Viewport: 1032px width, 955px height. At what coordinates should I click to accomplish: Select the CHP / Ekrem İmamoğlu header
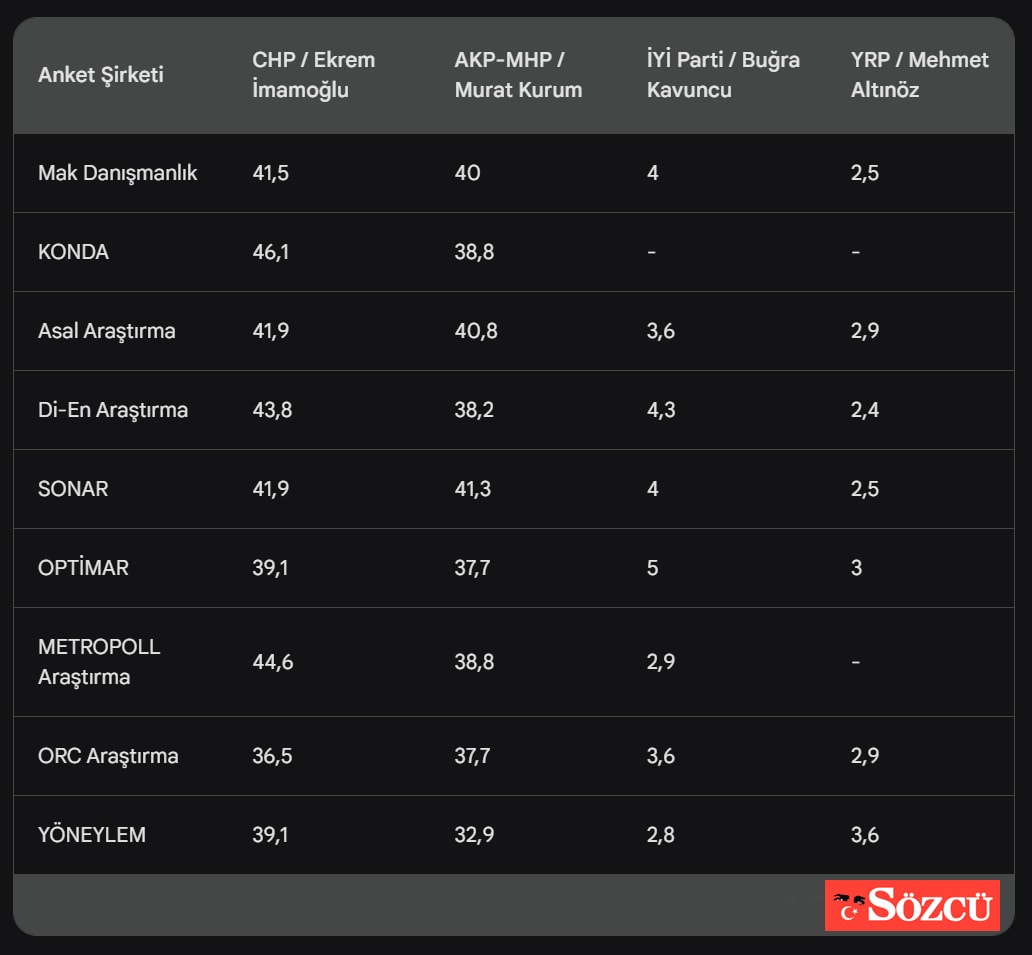click(313, 75)
